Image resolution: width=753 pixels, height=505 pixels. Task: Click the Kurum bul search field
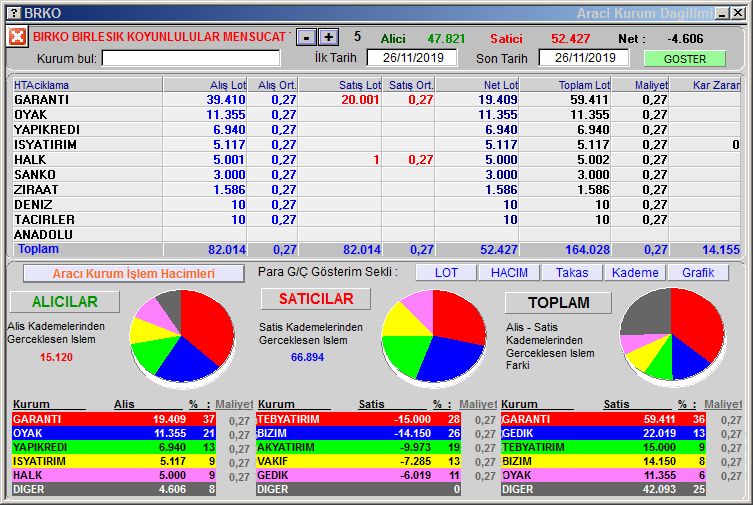(x=191, y=59)
